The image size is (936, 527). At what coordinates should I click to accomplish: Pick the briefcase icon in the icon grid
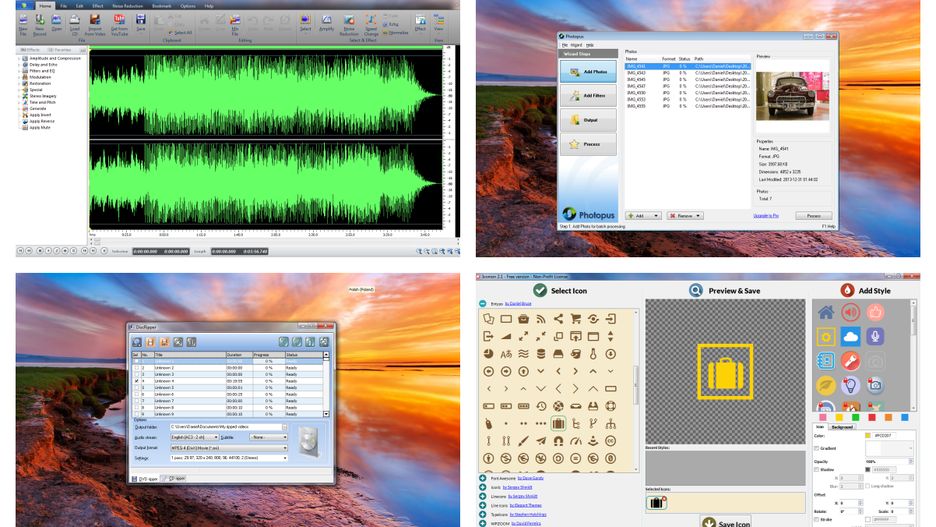coord(557,422)
